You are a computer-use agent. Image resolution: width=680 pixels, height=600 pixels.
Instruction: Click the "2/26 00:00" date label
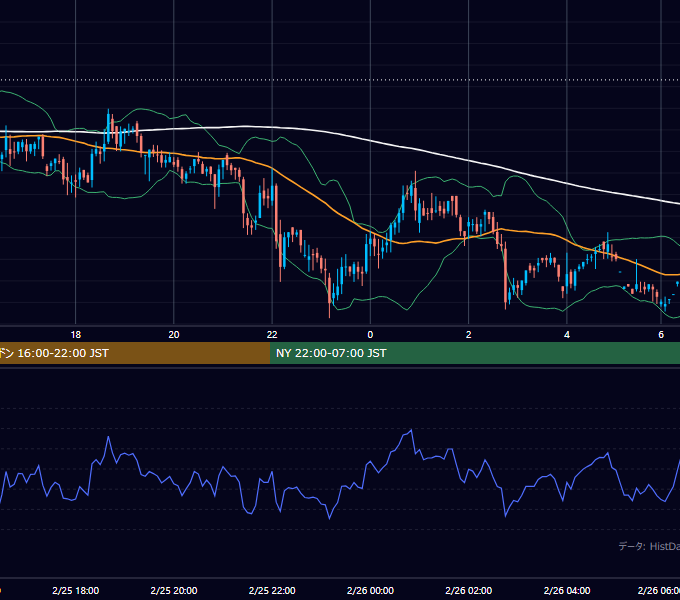pos(370,590)
